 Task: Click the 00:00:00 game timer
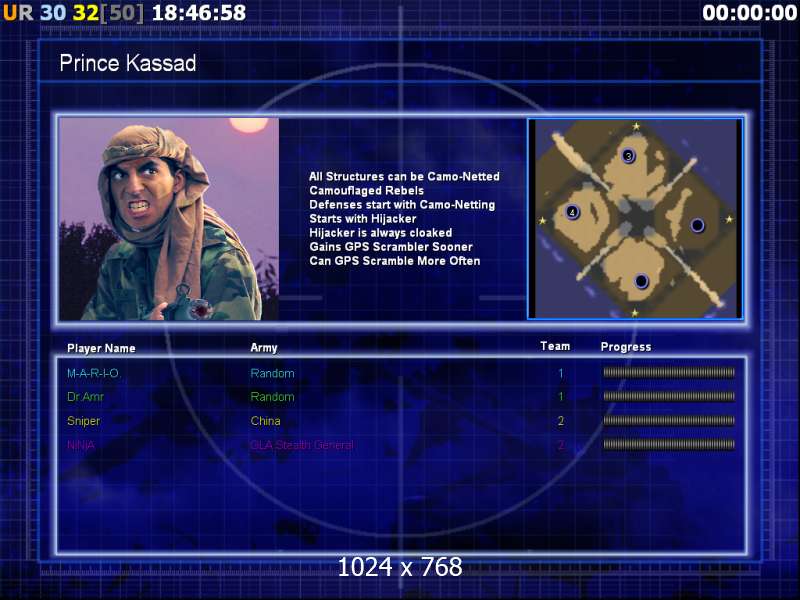coord(749,13)
